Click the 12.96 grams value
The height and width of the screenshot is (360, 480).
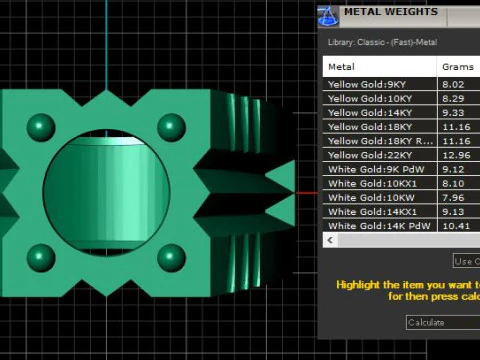pos(456,155)
